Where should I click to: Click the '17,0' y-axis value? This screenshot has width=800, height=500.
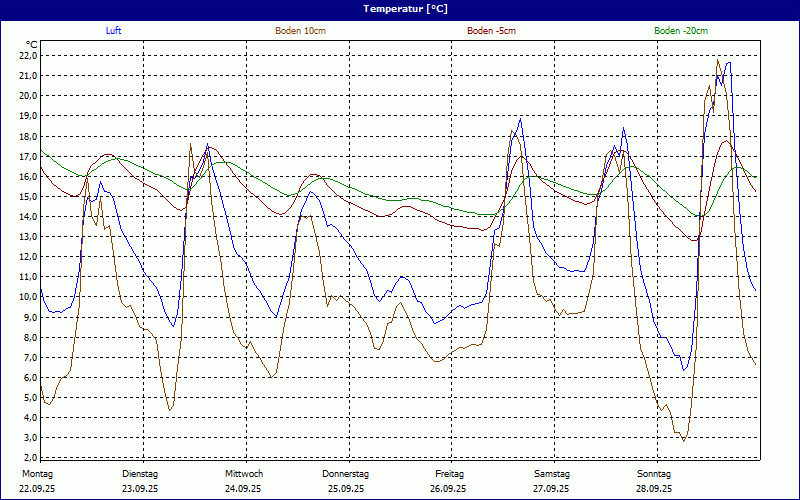(29, 156)
